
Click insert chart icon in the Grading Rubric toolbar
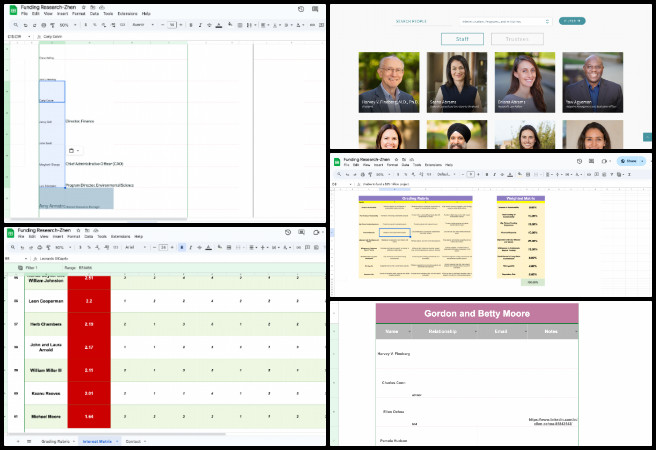(604, 174)
